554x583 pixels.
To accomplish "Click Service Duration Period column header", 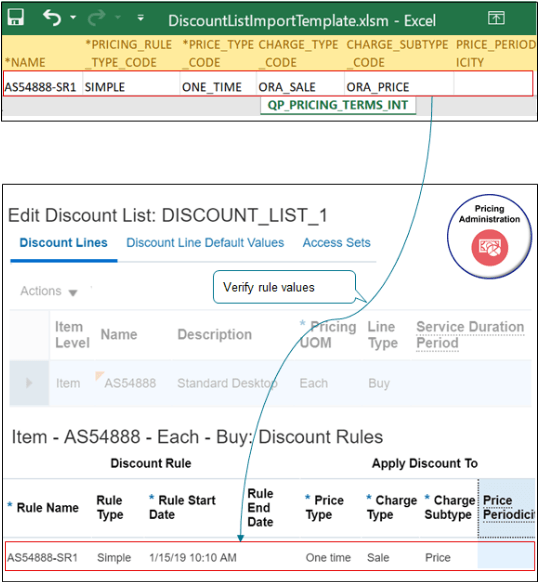I will click(470, 335).
